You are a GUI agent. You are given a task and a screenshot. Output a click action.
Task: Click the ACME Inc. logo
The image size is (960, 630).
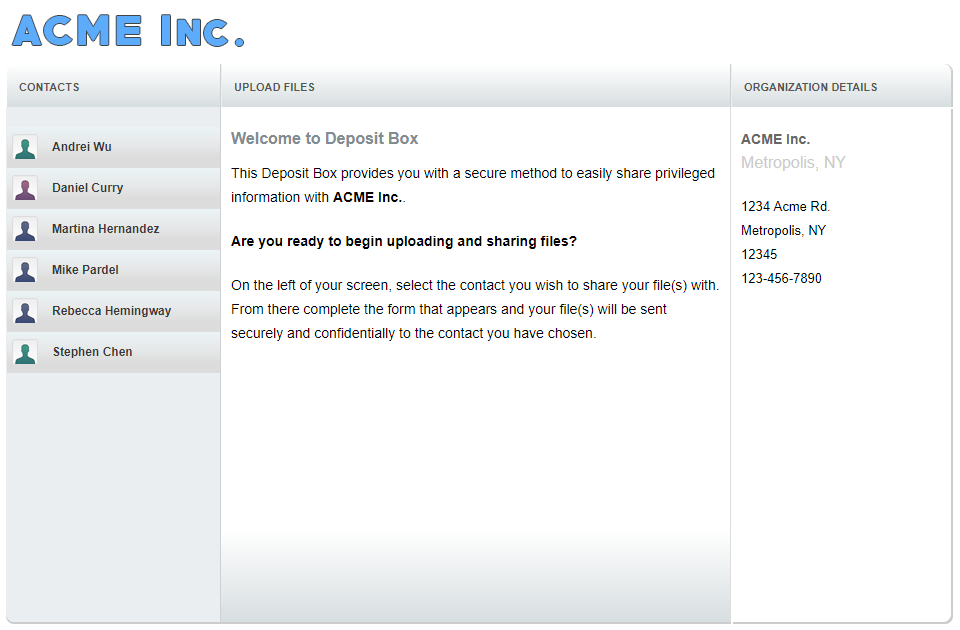(x=129, y=31)
